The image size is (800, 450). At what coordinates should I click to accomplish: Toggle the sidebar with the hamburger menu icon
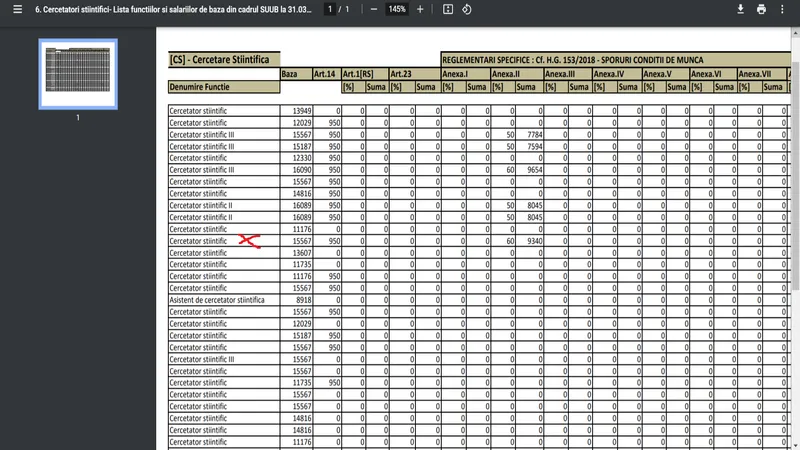[x=16, y=9]
